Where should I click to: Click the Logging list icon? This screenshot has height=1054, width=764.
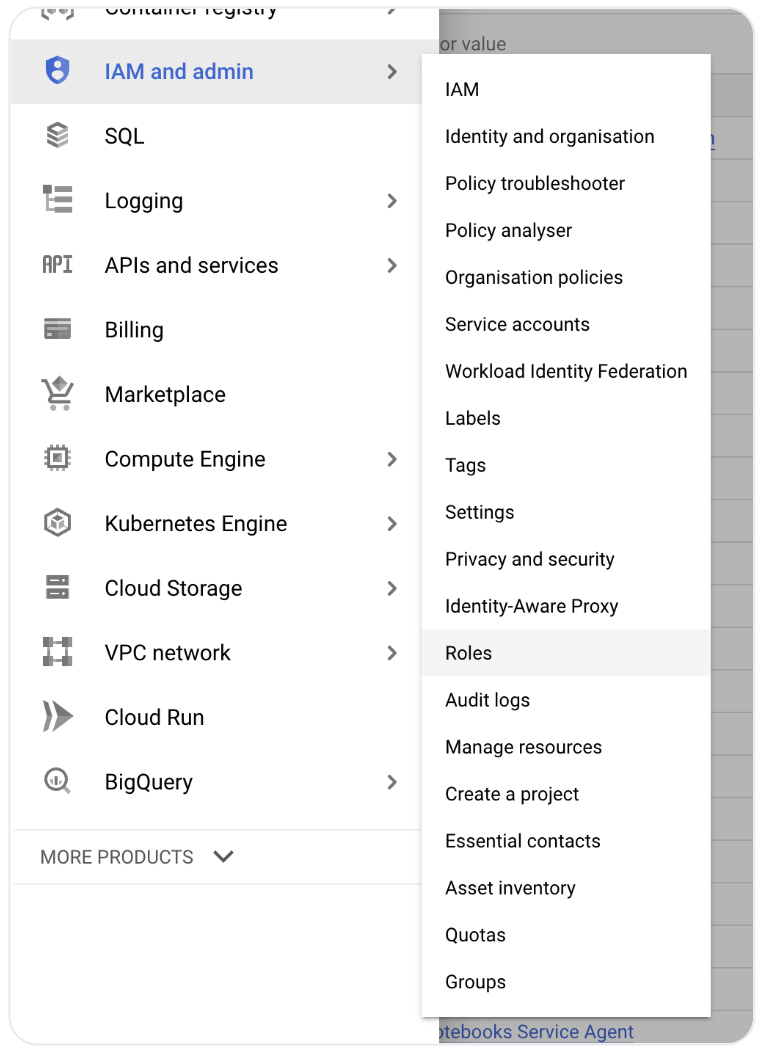[57, 200]
